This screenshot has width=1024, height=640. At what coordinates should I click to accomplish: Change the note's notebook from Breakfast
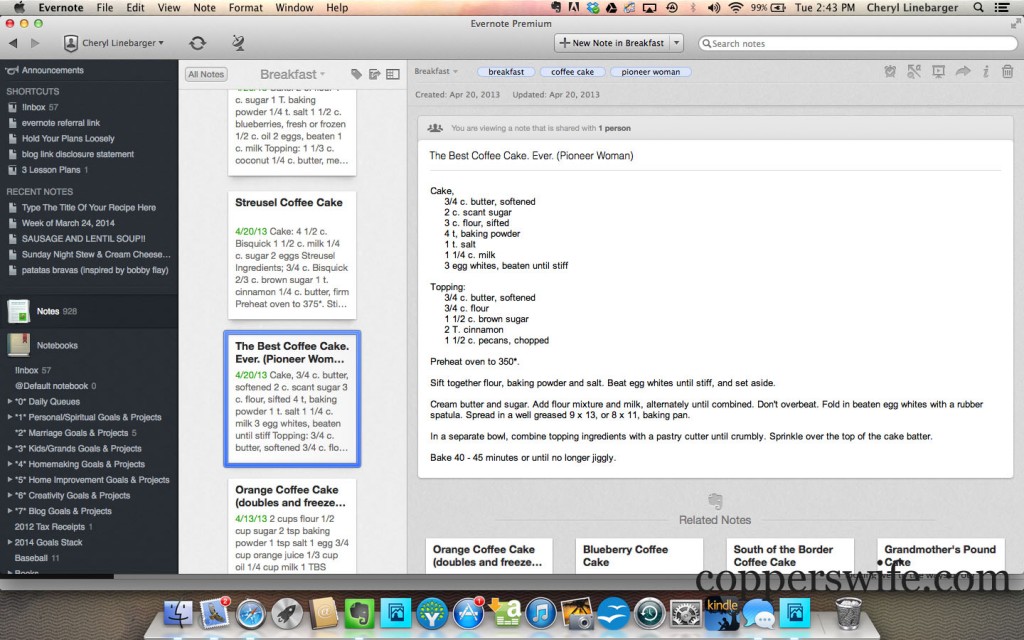coord(436,71)
